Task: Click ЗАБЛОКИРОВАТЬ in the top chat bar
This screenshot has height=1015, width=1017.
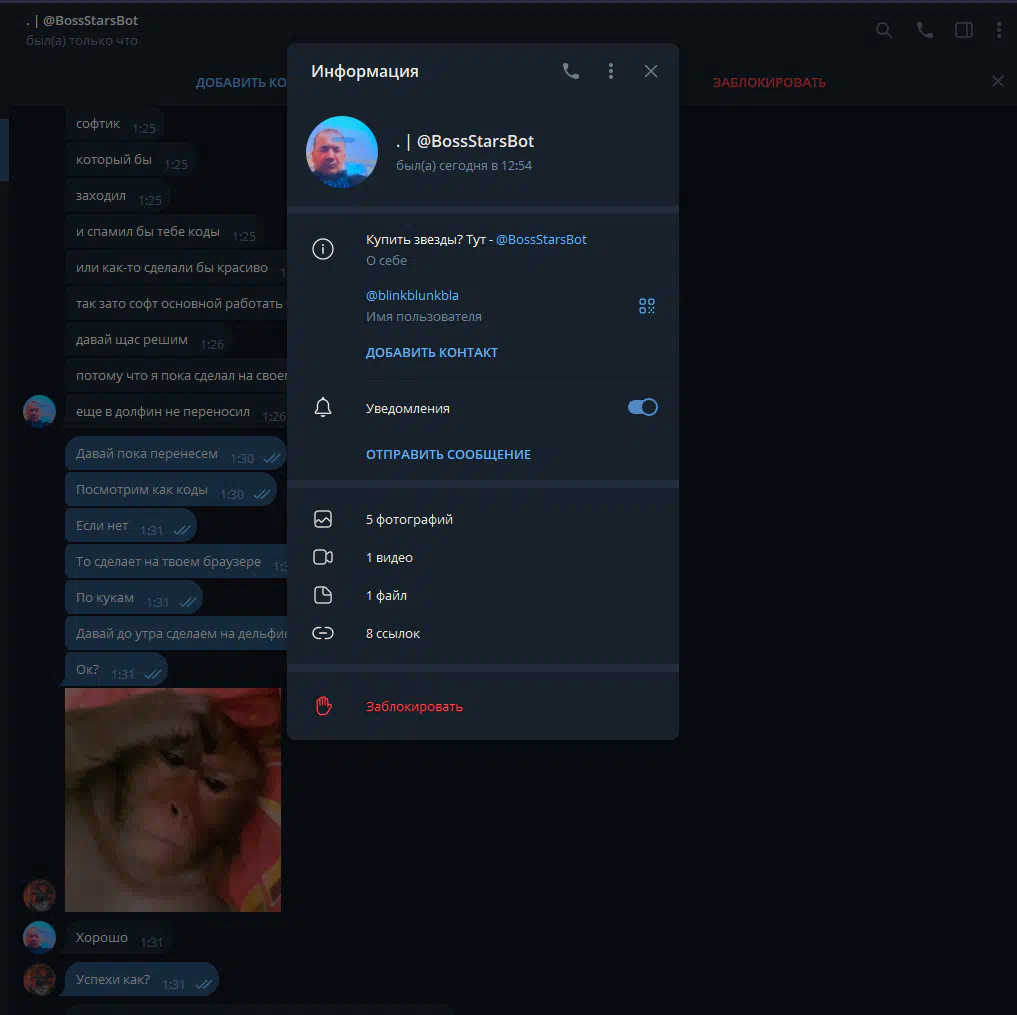Action: [x=769, y=82]
